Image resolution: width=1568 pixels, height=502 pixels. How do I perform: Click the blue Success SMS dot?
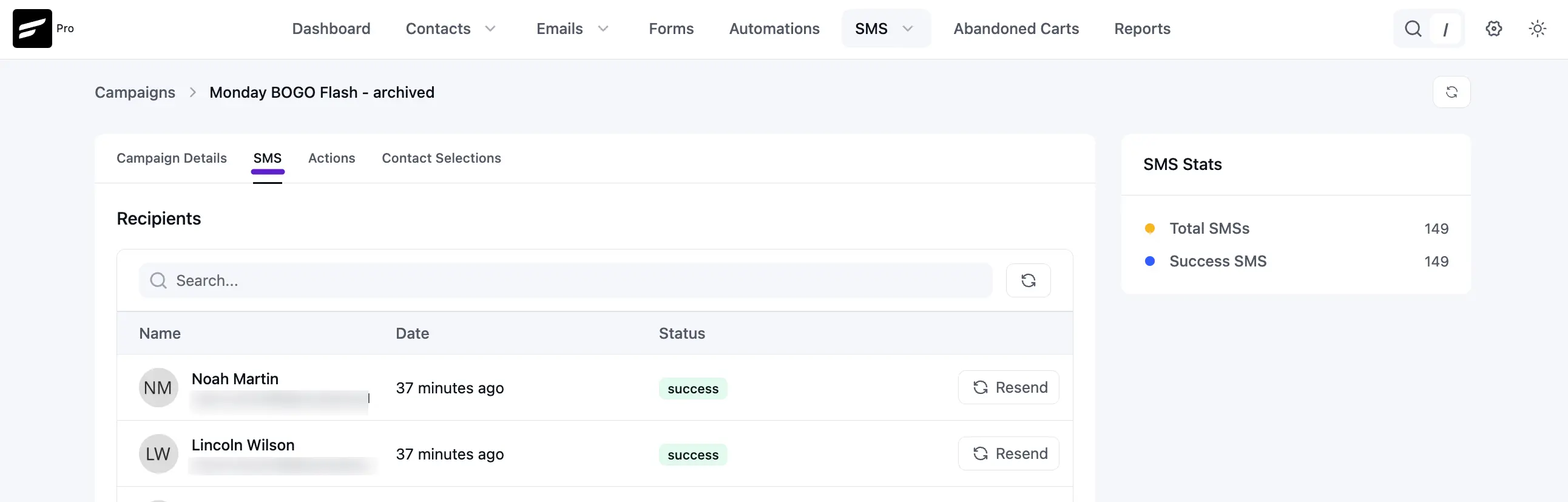(1150, 262)
